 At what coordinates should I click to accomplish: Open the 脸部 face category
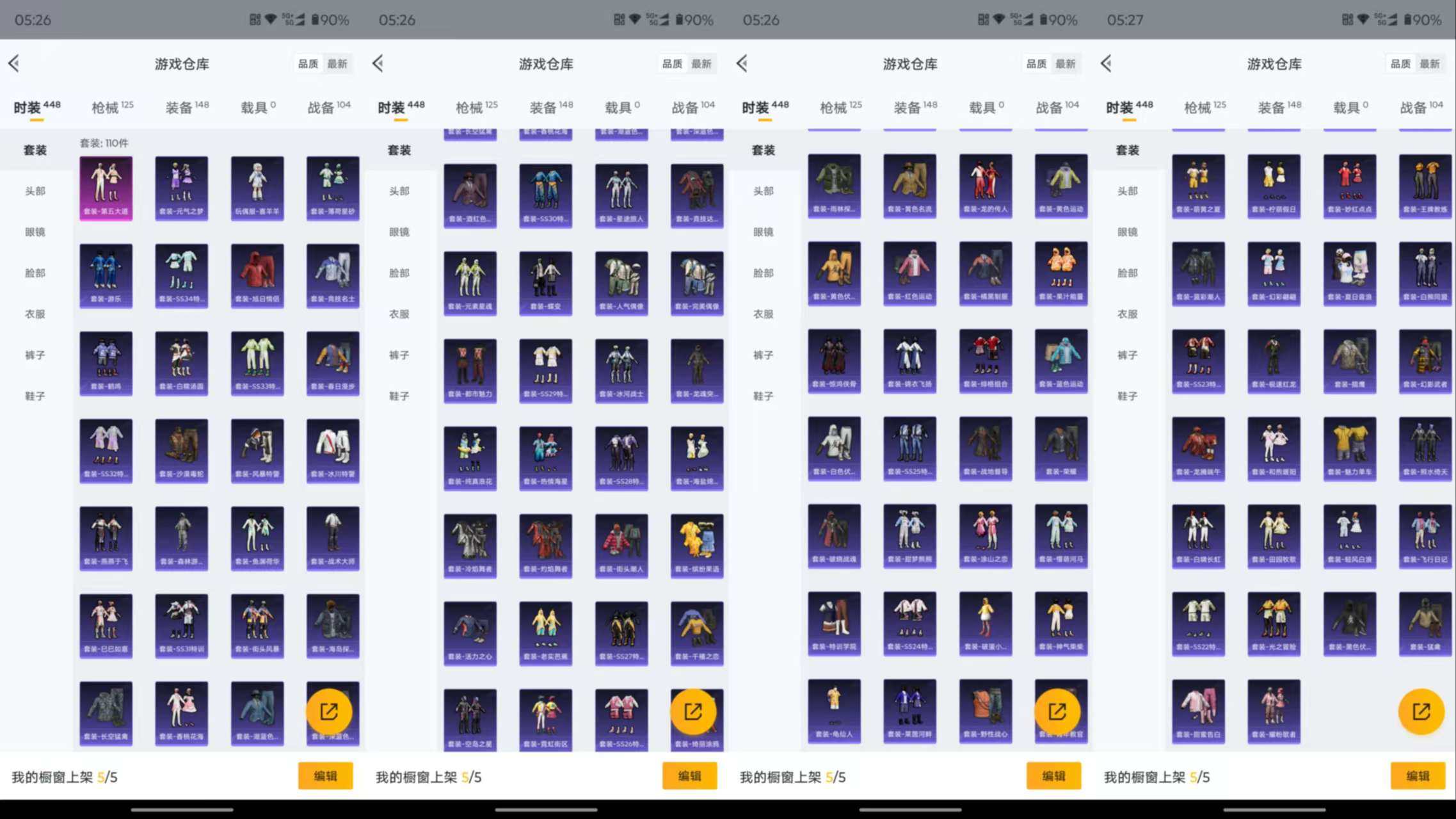(x=35, y=273)
